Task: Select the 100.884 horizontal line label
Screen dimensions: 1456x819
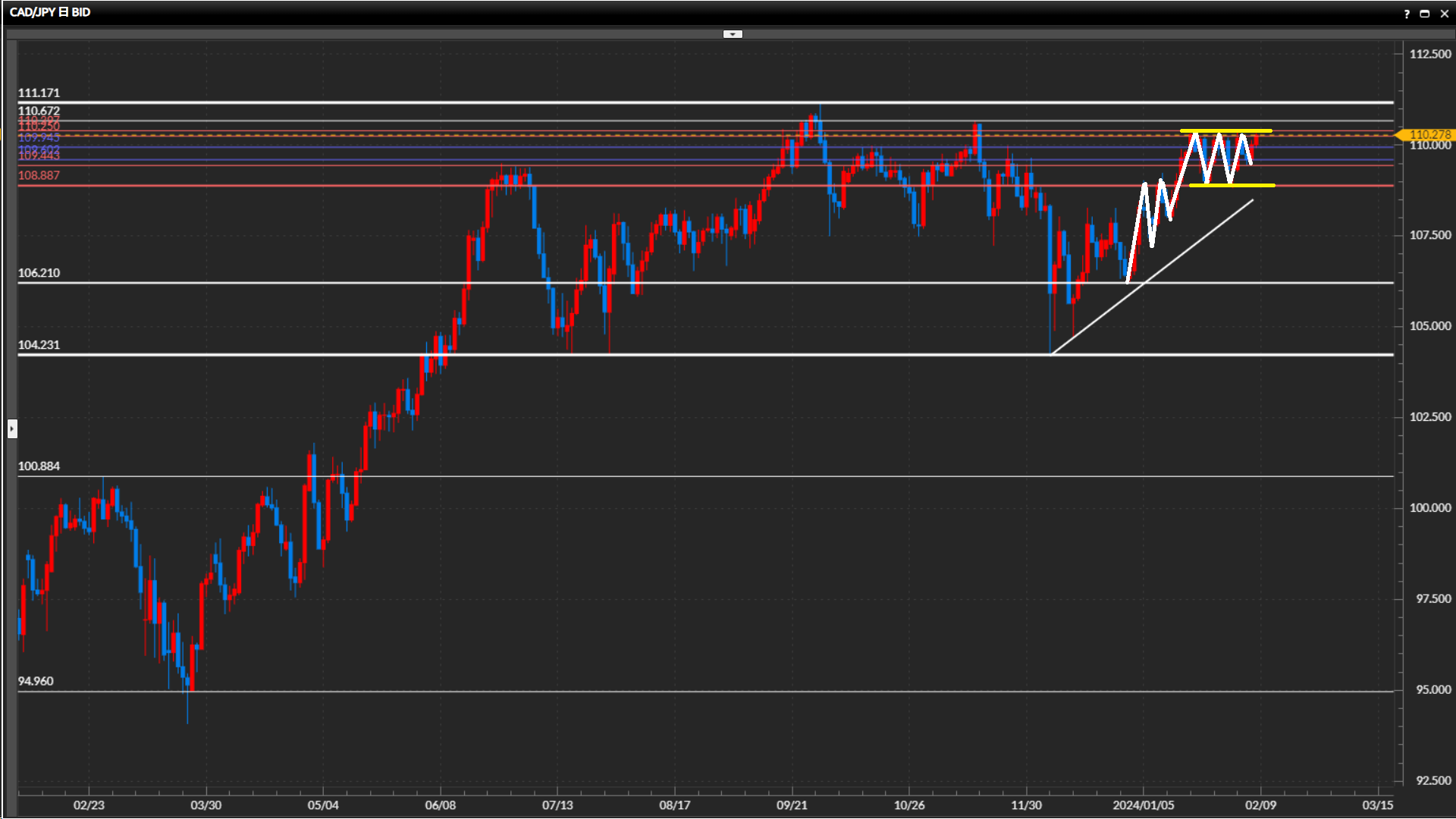Action: tap(39, 466)
